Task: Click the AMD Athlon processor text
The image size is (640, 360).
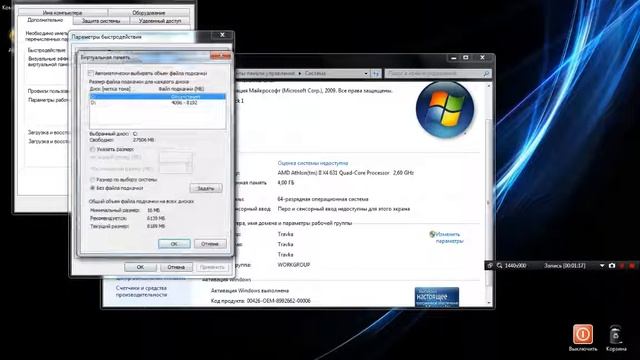Action: pos(346,173)
